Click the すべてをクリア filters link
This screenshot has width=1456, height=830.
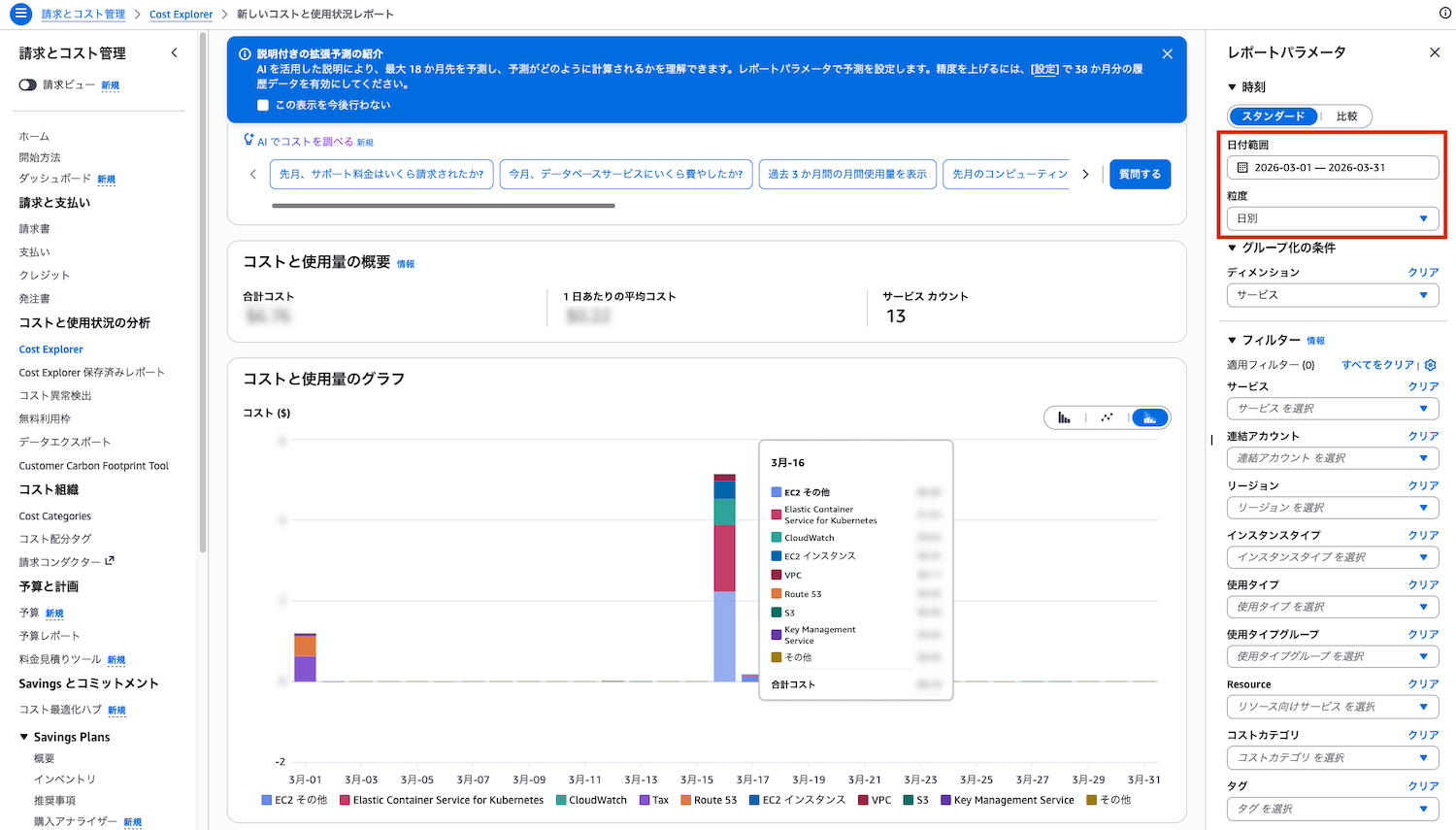pyautogui.click(x=1377, y=365)
